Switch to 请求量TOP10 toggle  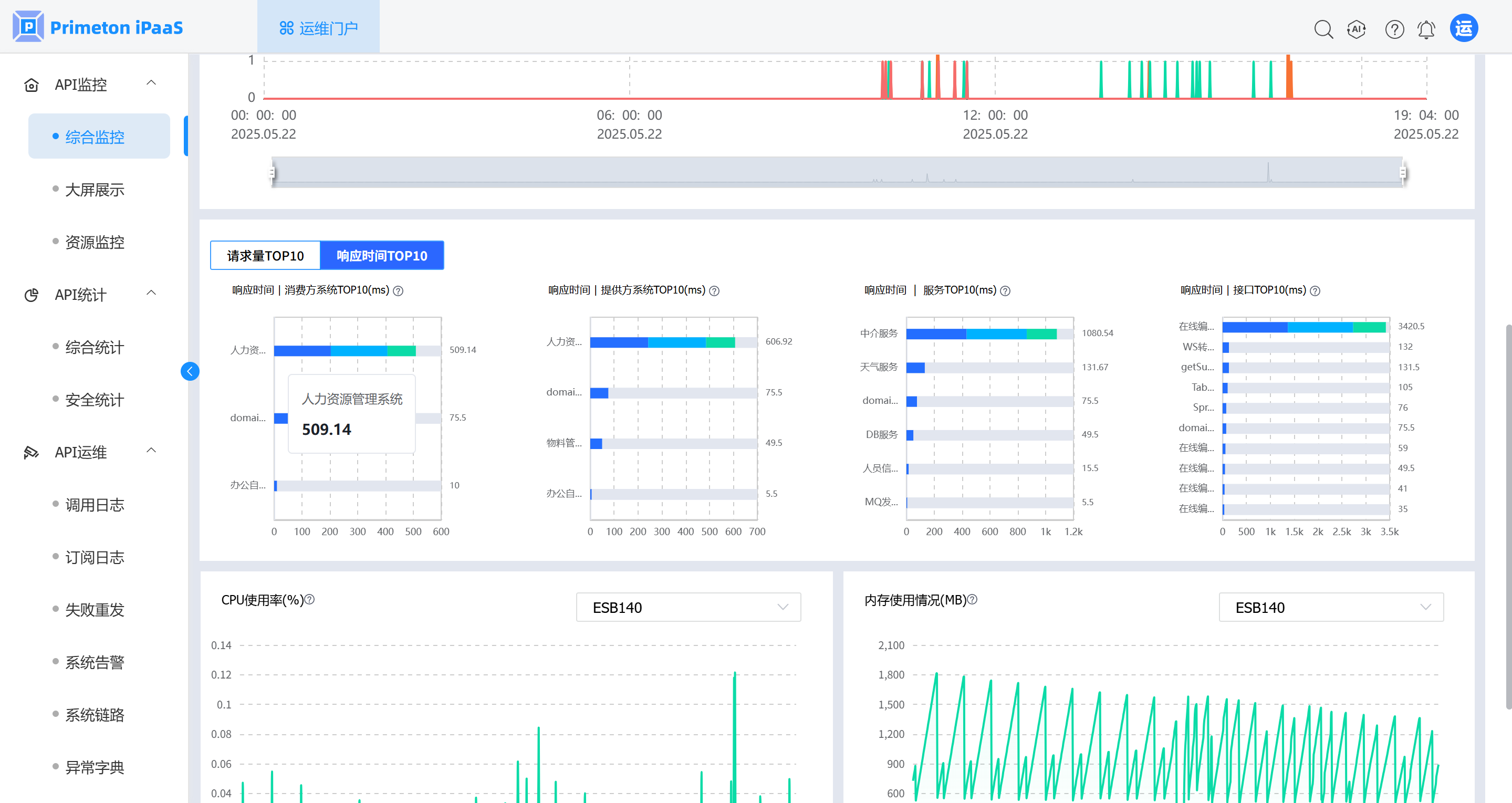[x=265, y=255]
